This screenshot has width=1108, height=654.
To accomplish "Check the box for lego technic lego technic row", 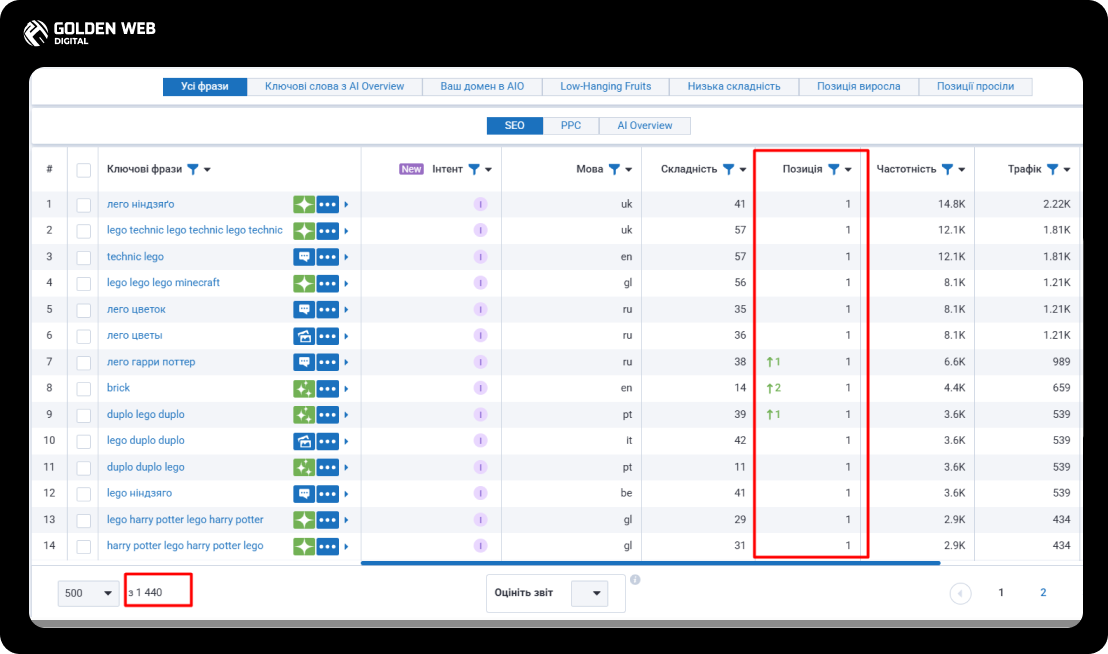I will coord(83,232).
